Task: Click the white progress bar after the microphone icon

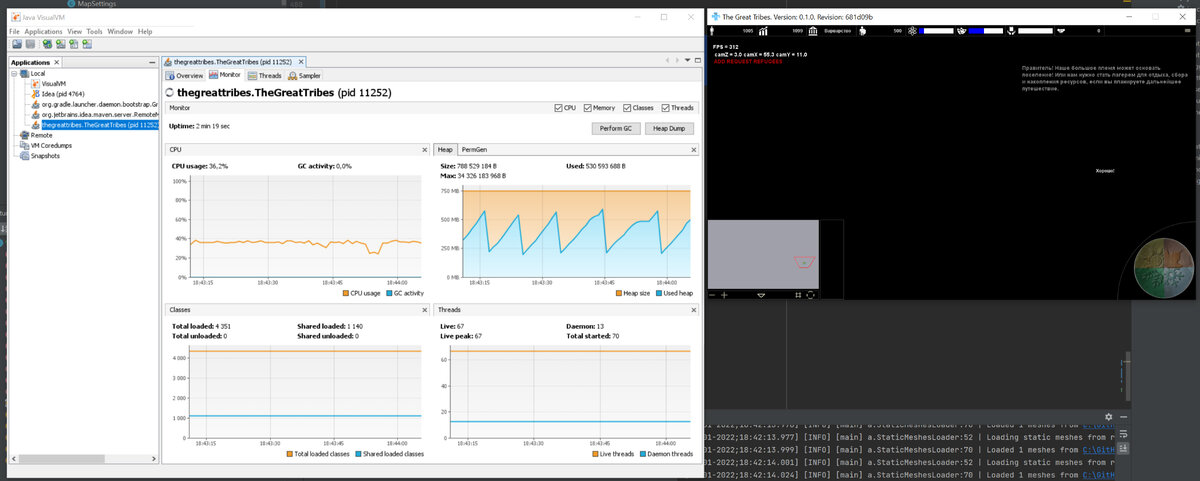Action: click(1035, 31)
